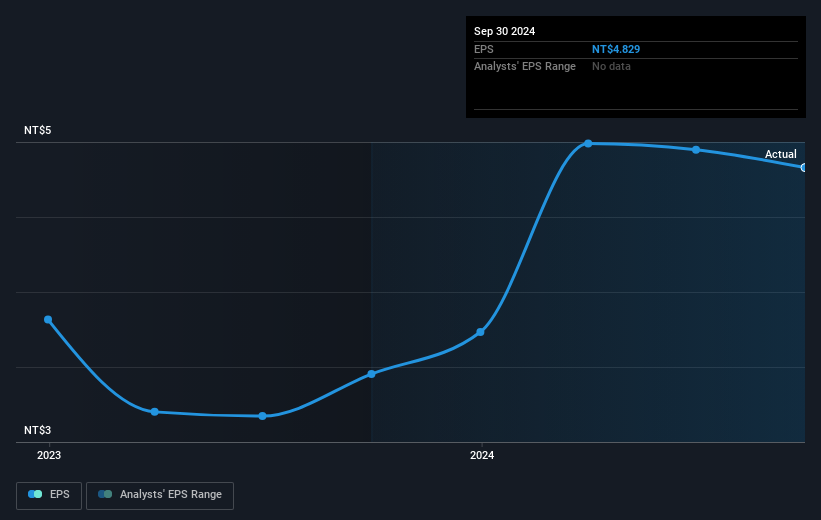Select the lowest EPS data point
The image size is (821, 520).
[263, 416]
